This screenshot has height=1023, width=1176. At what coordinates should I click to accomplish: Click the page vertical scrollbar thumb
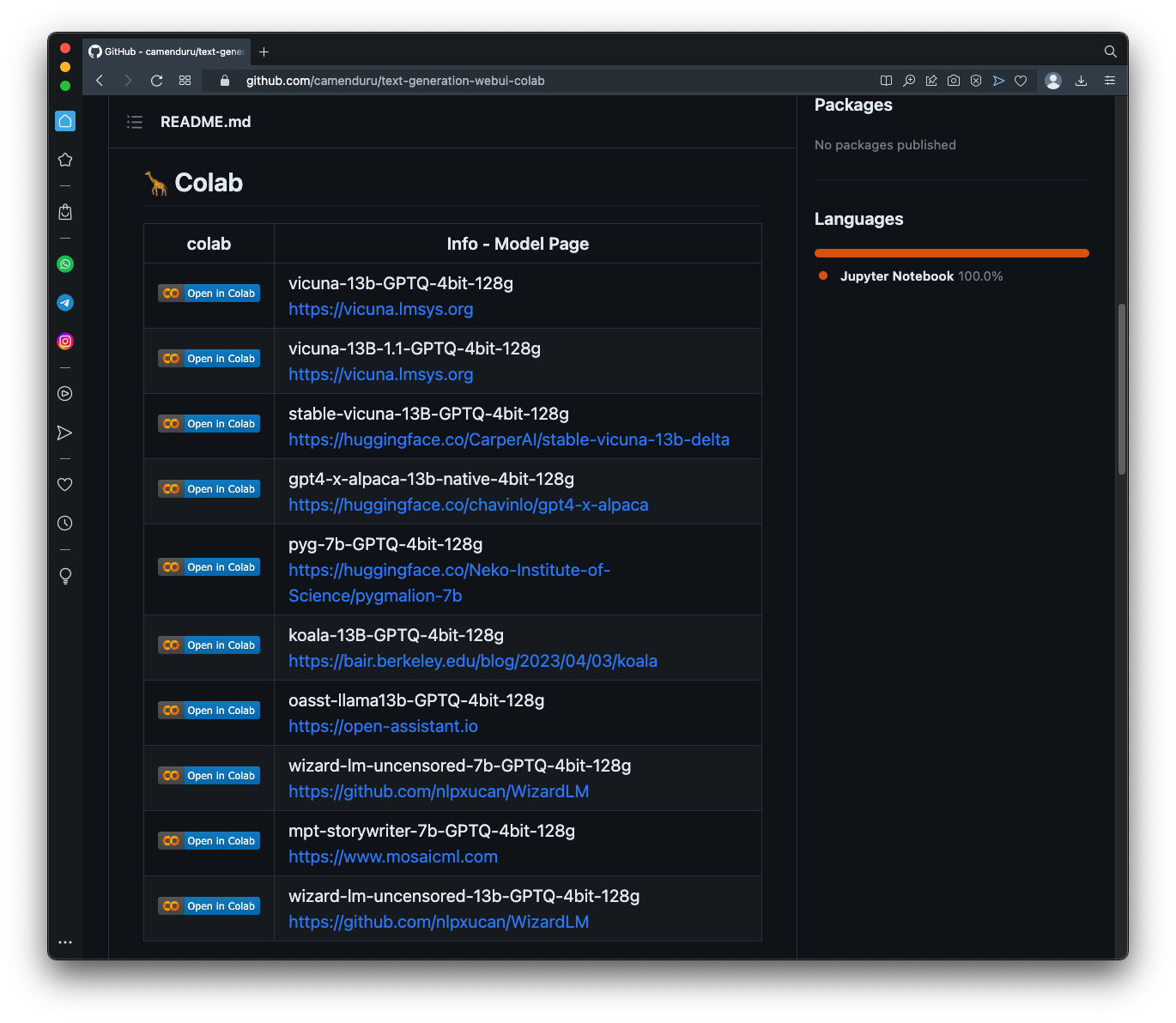[1121, 389]
